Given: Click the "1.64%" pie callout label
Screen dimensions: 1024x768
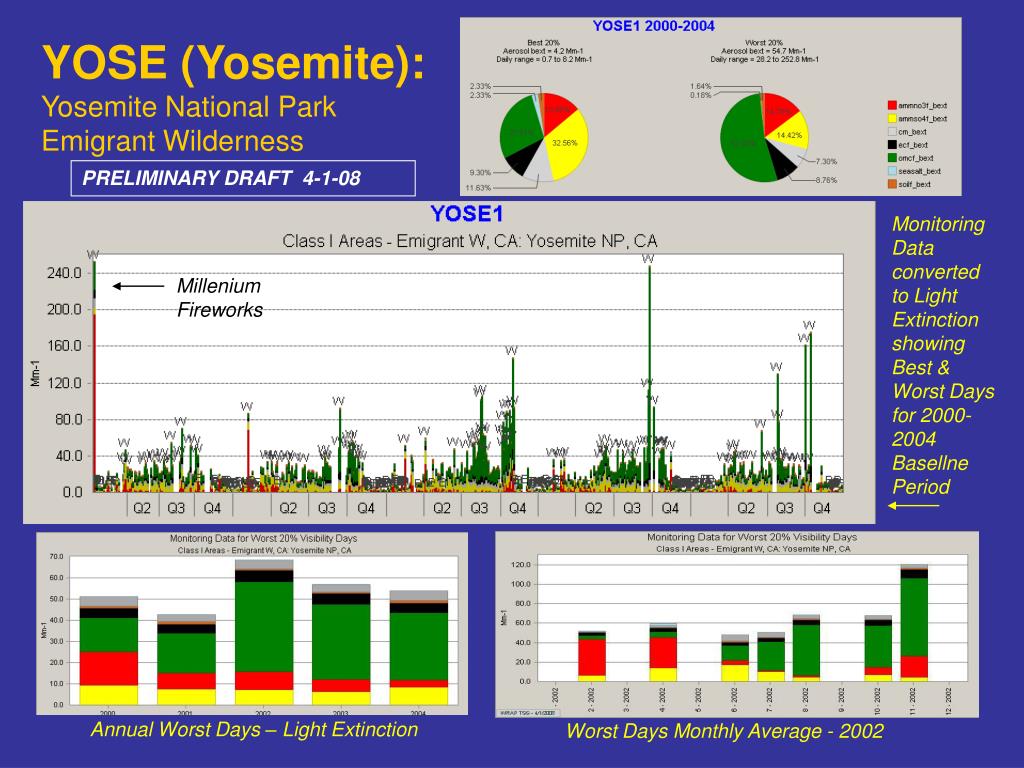Looking at the screenshot, I should 701,86.
